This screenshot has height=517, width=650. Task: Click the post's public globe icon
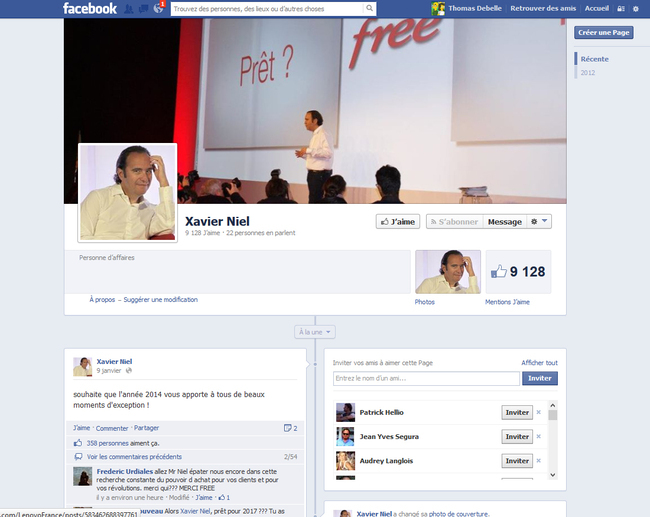[x=129, y=371]
